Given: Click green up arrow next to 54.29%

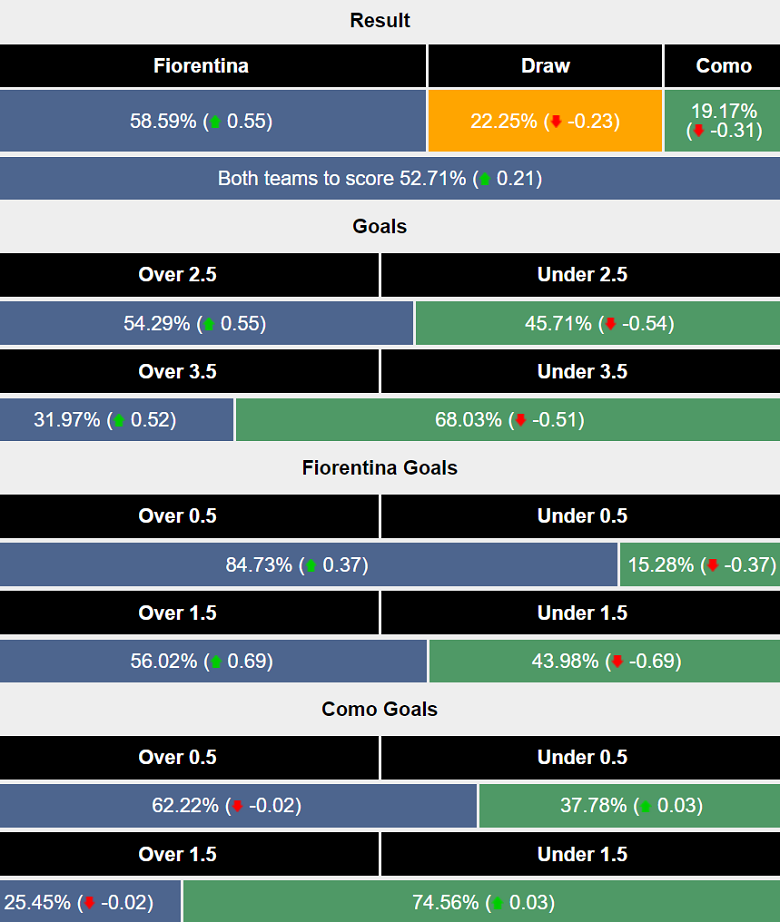Looking at the screenshot, I should (209, 324).
